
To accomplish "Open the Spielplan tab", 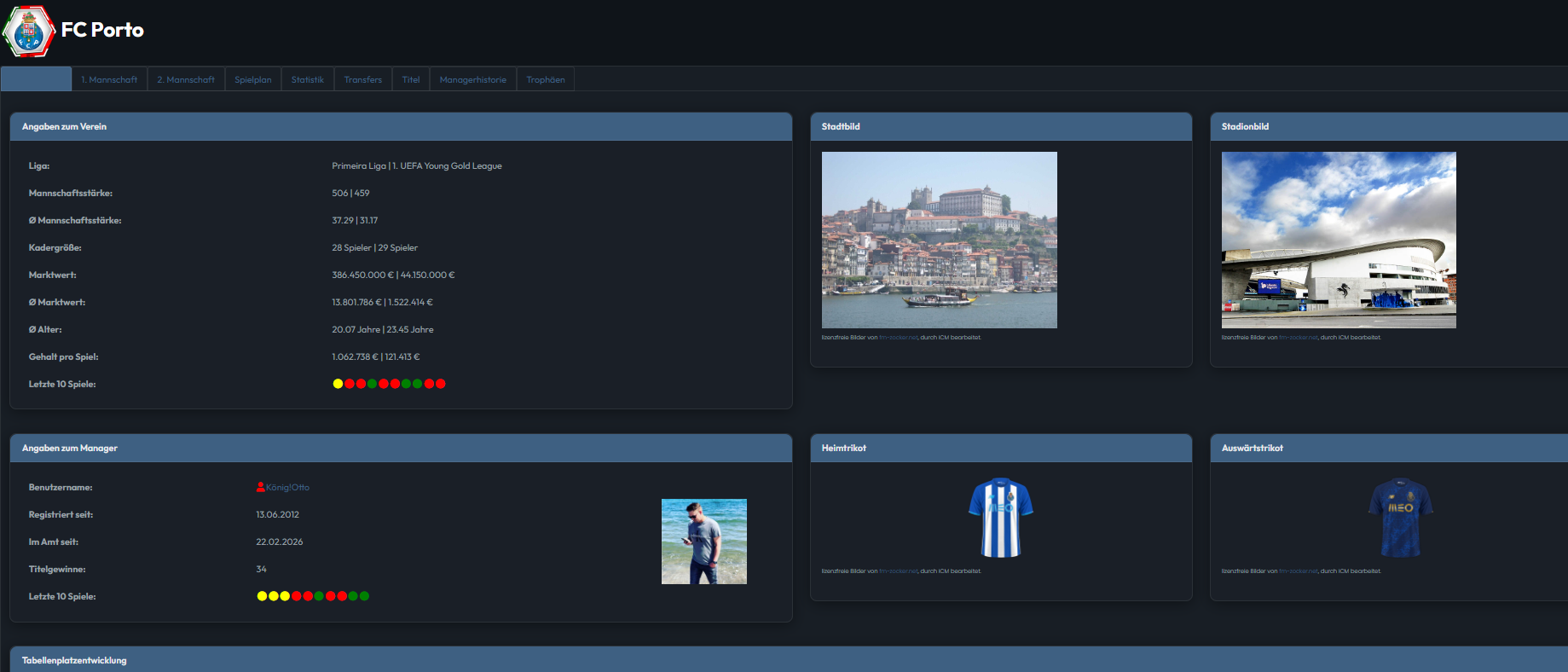I will 253,79.
